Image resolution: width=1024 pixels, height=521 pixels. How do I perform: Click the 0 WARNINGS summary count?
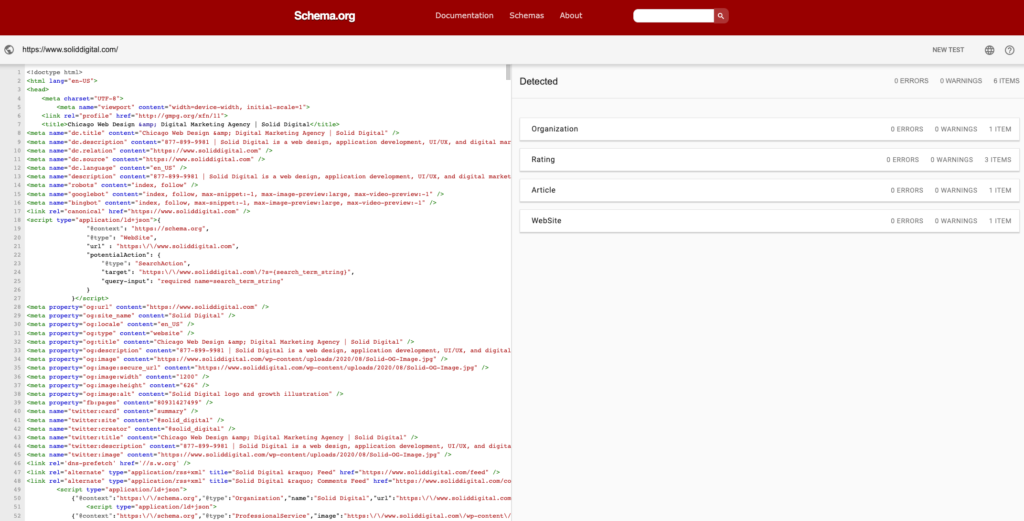pyautogui.click(x=961, y=81)
